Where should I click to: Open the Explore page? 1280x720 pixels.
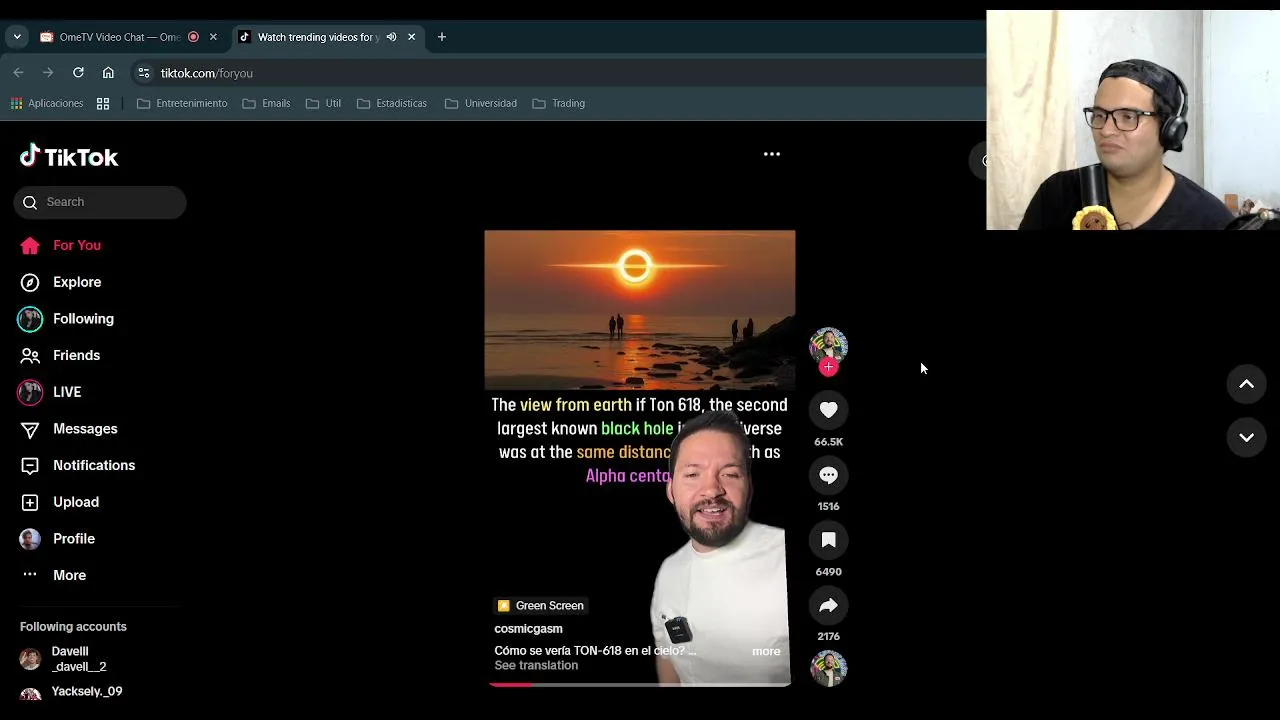[61, 282]
